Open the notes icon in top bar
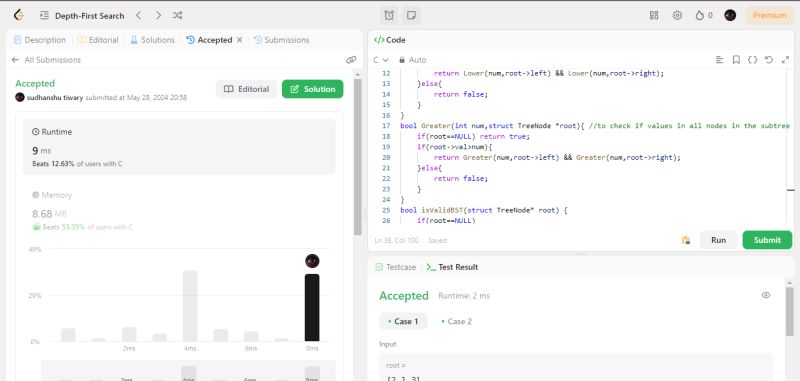The height and width of the screenshot is (381, 800). 411,15
